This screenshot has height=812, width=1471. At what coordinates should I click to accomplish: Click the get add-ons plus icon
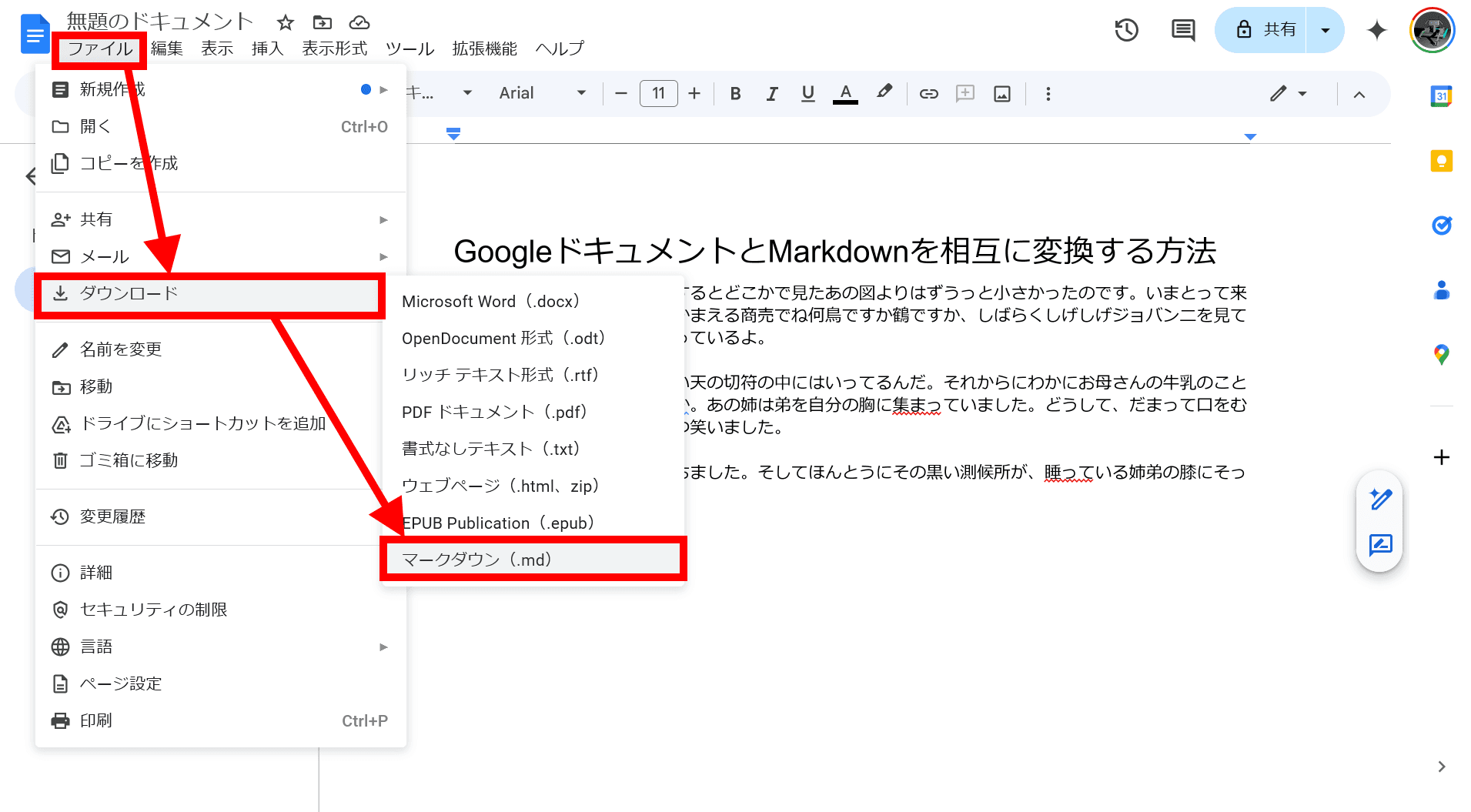pyautogui.click(x=1441, y=457)
